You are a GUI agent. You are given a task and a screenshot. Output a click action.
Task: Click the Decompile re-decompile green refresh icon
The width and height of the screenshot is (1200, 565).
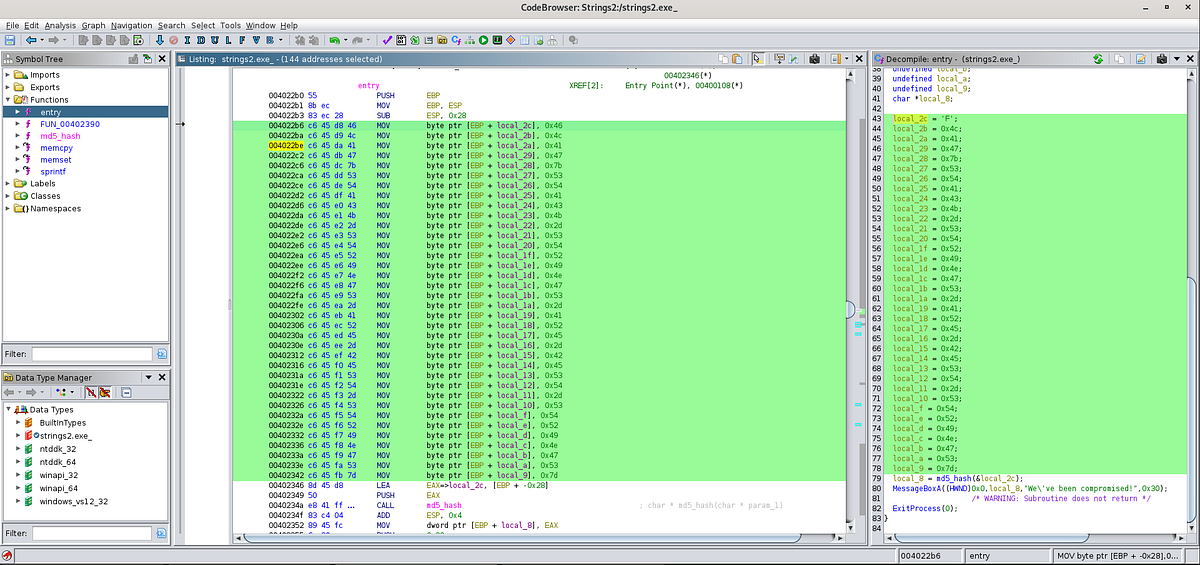click(x=1097, y=59)
